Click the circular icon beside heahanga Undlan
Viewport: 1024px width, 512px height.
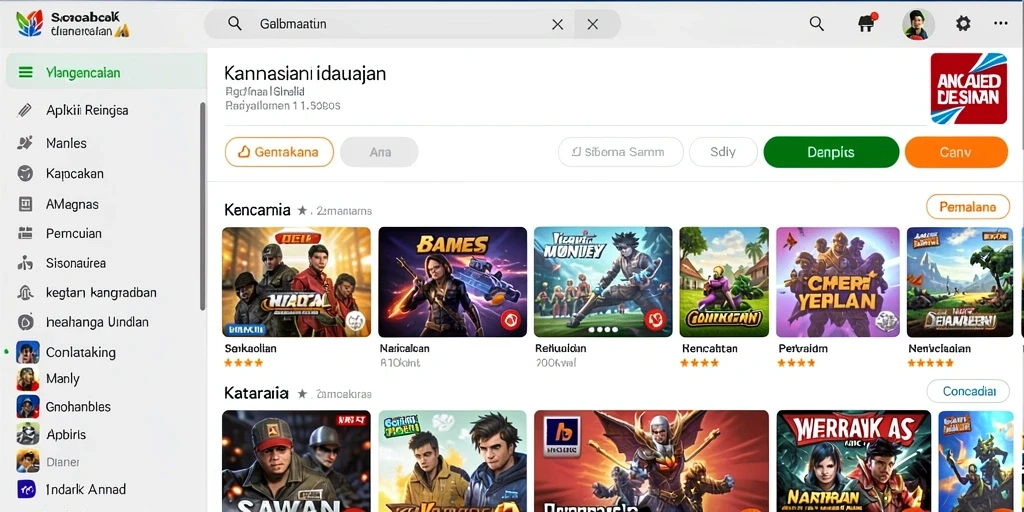(25, 322)
